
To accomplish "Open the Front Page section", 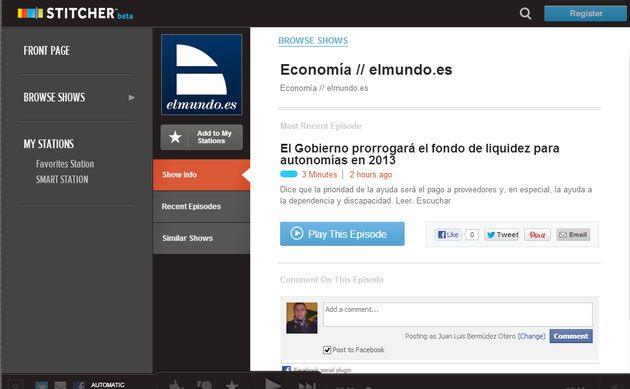I will (x=47, y=51).
